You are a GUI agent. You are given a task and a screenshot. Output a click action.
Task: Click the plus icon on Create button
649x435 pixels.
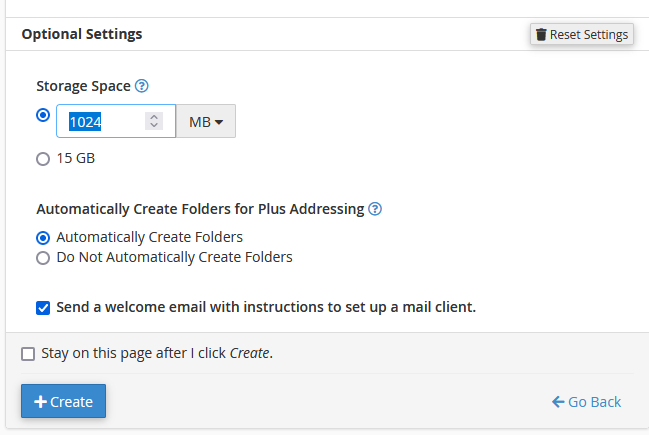(40, 402)
